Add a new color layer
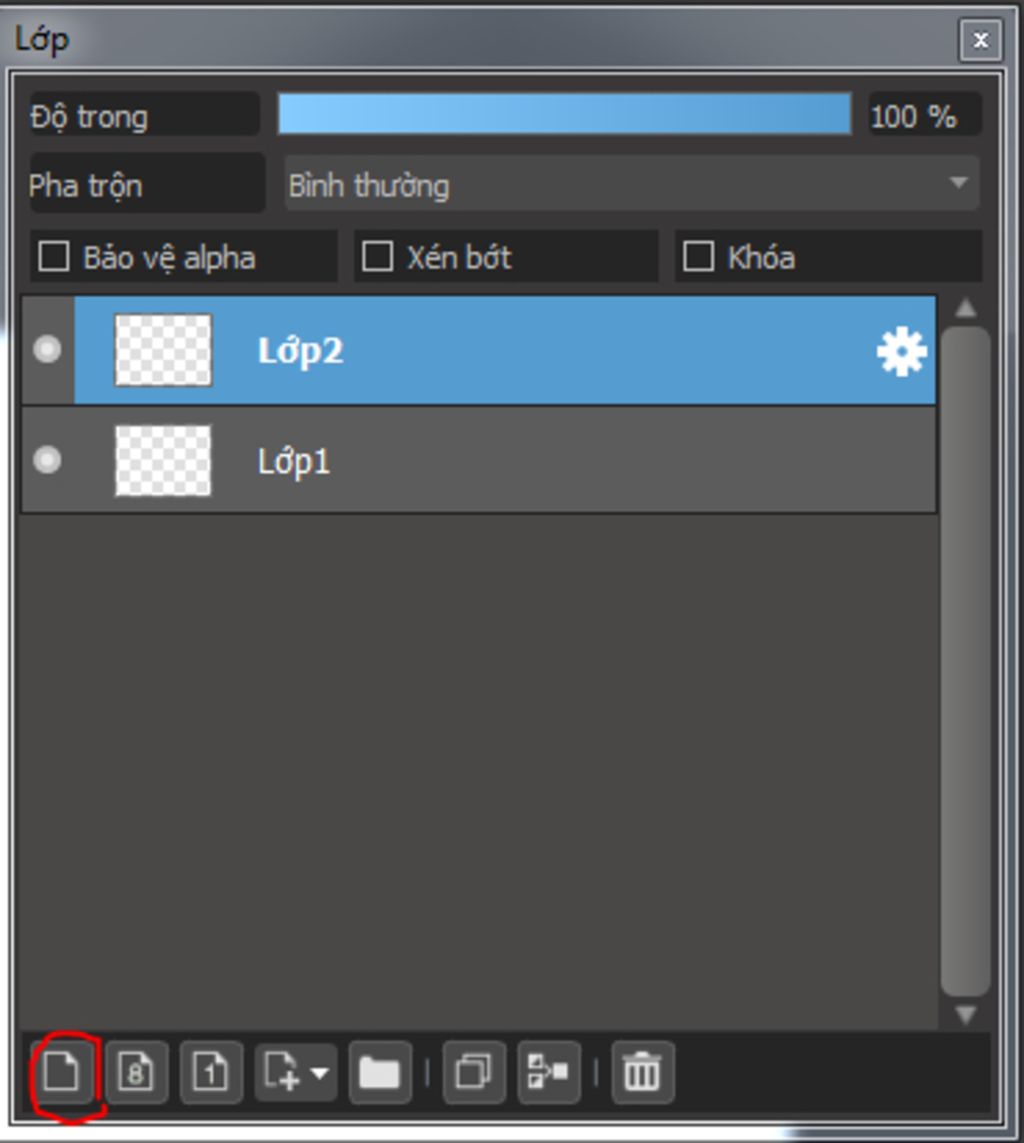 pos(62,1072)
